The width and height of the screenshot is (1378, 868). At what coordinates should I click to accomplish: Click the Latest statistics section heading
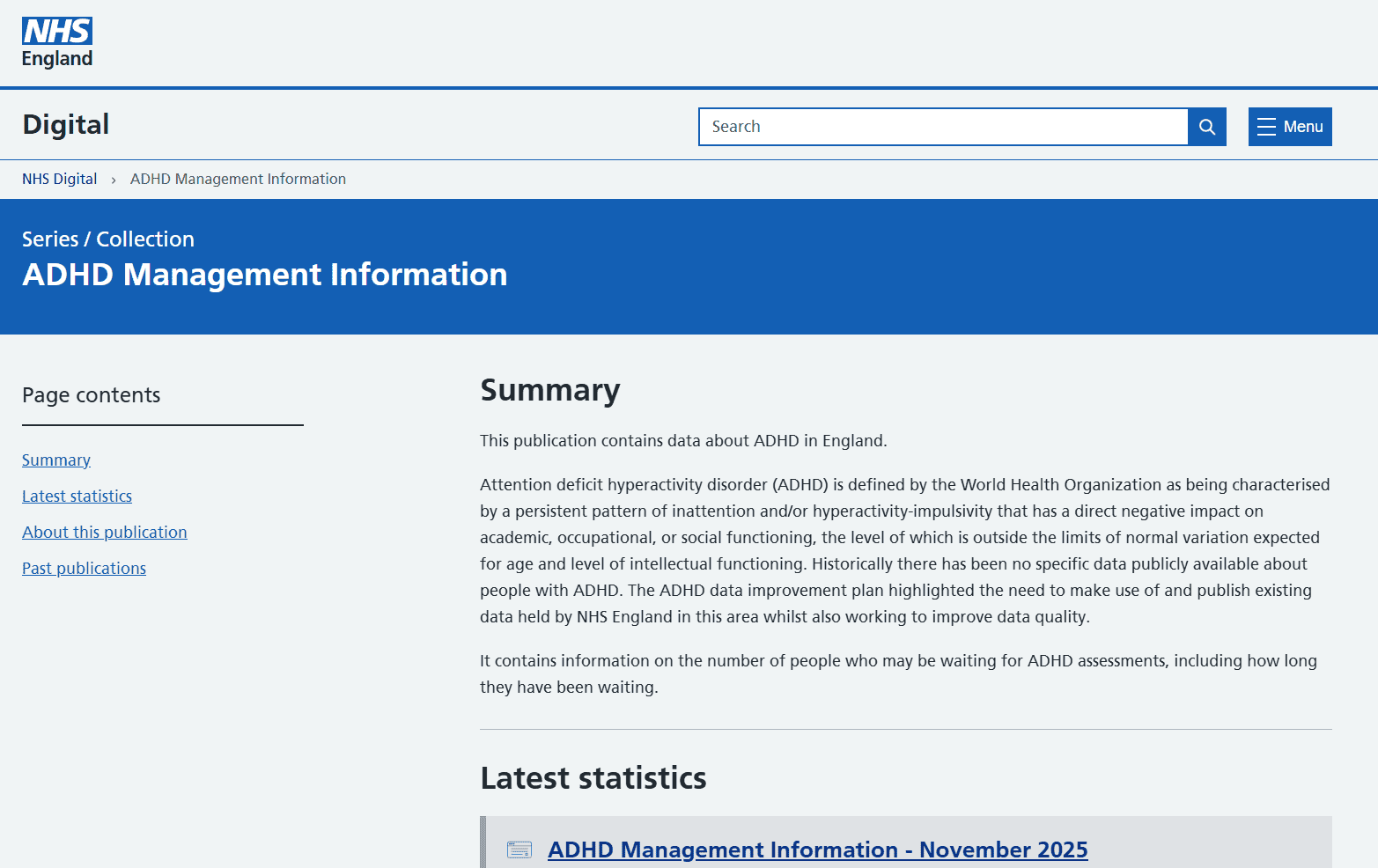coord(593,778)
